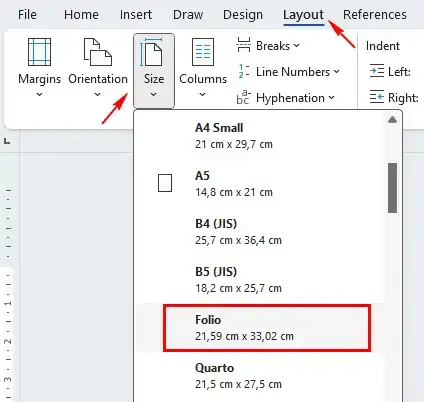Click the Columns icon
424x402 pixels.
[x=203, y=52]
